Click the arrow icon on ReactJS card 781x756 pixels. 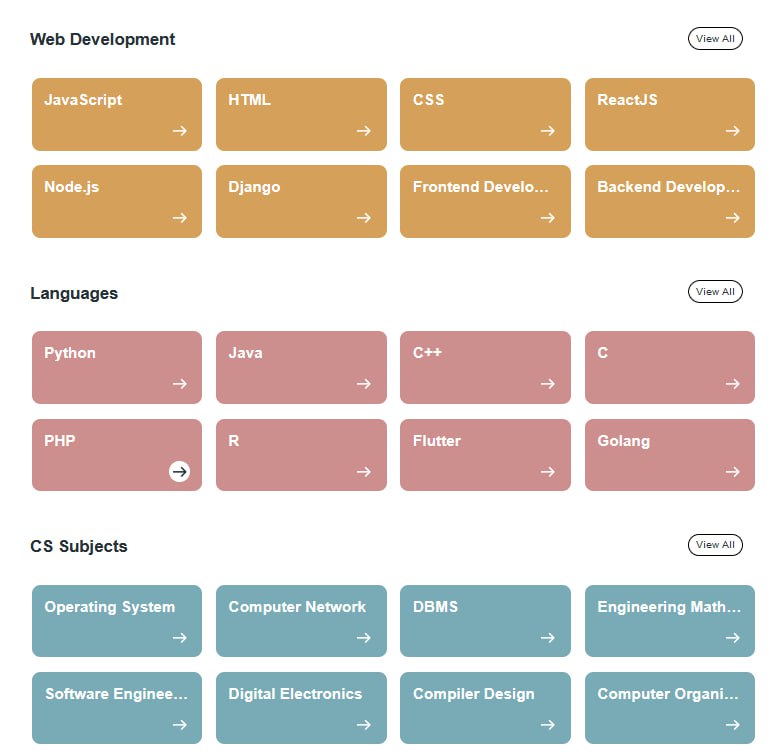click(x=732, y=131)
